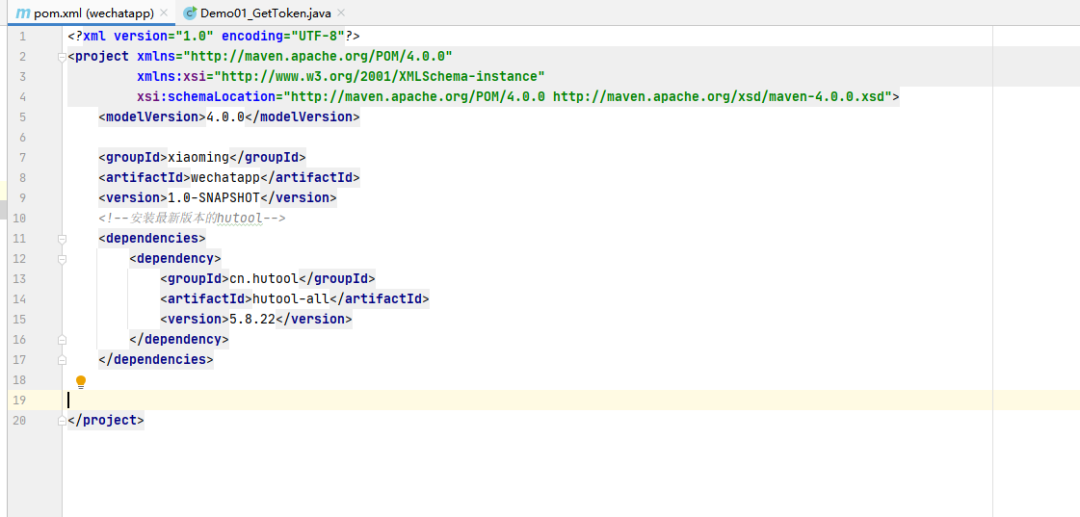Click artifactId value wechatapp
This screenshot has width=1080, height=517.
[x=225, y=178]
